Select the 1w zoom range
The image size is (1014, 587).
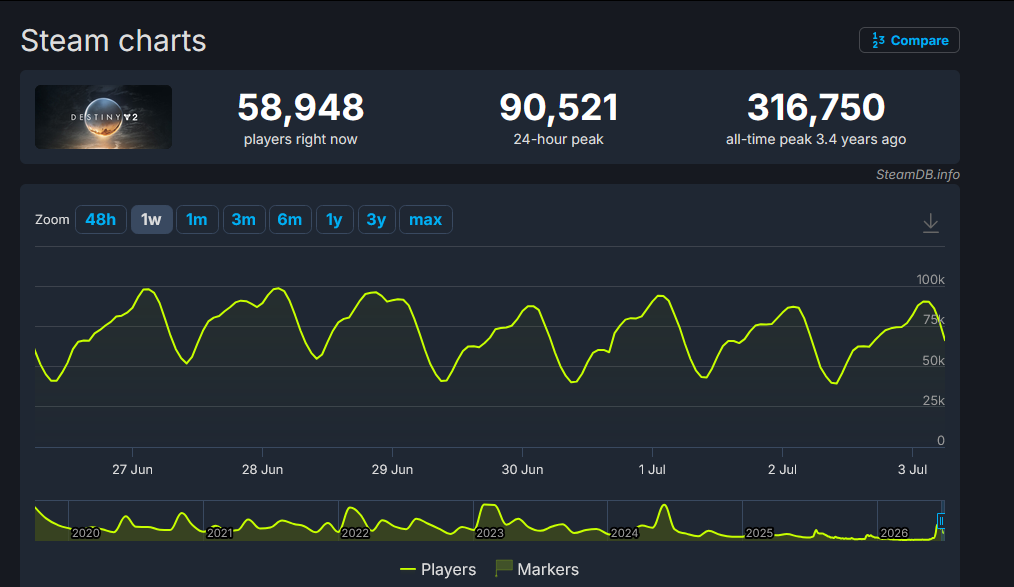[151, 220]
